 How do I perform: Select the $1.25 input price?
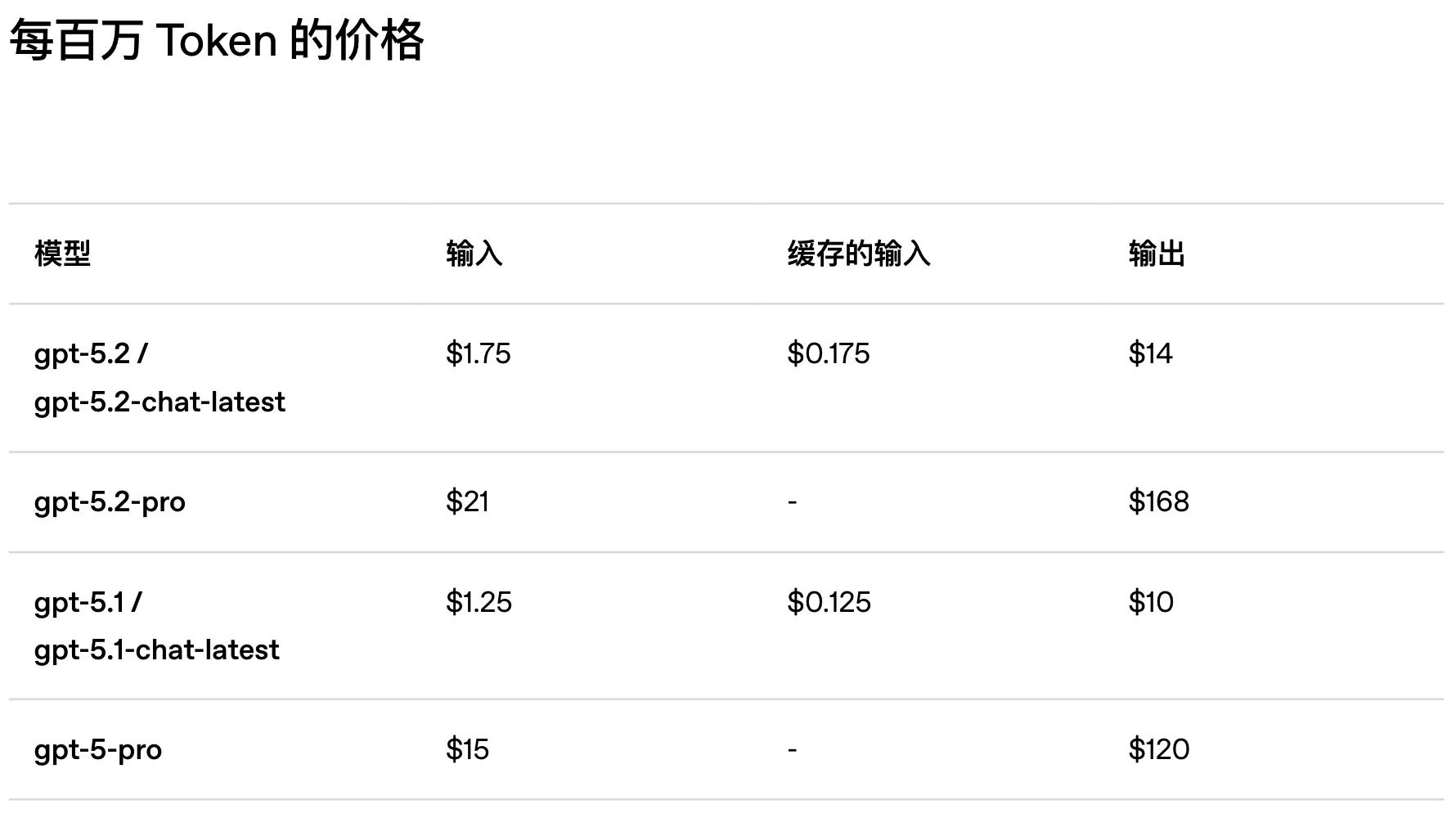point(479,602)
